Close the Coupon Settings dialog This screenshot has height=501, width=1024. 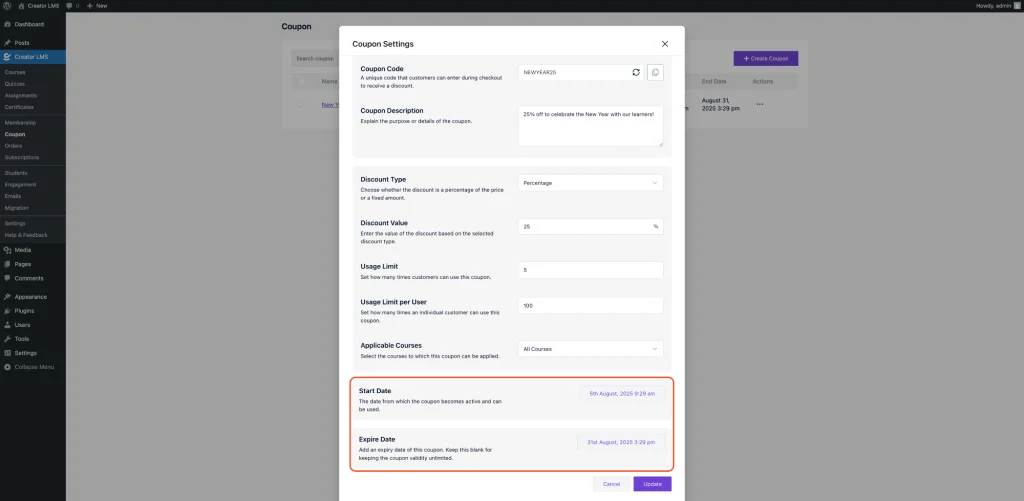pyautogui.click(x=665, y=44)
